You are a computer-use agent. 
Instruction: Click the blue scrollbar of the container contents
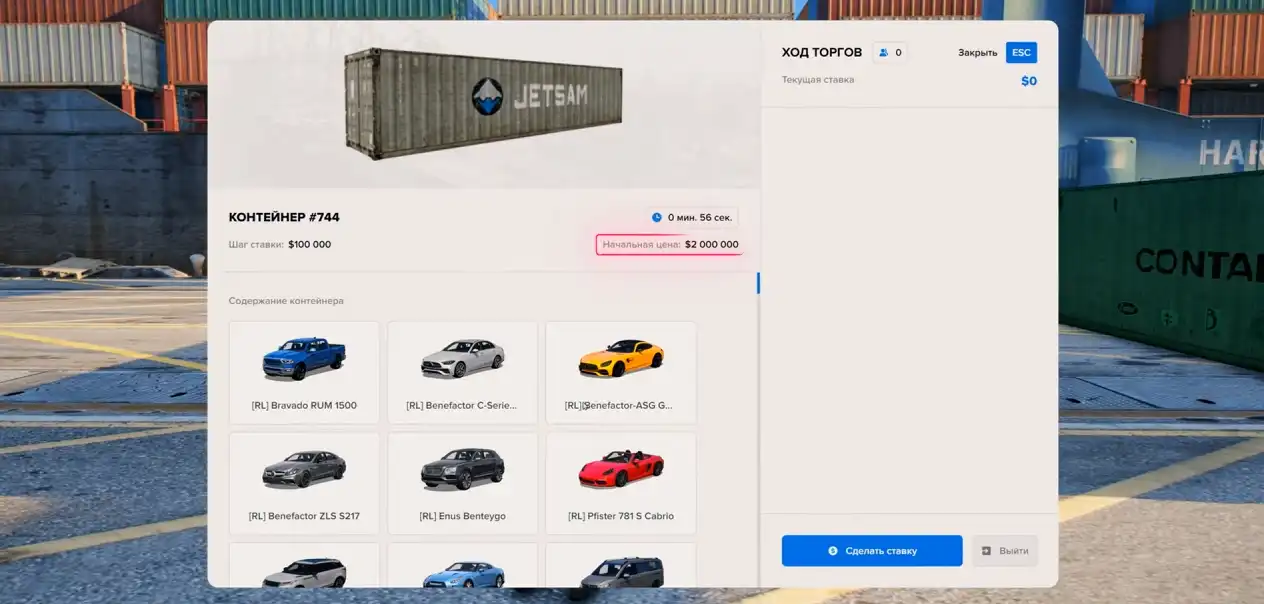click(x=758, y=283)
